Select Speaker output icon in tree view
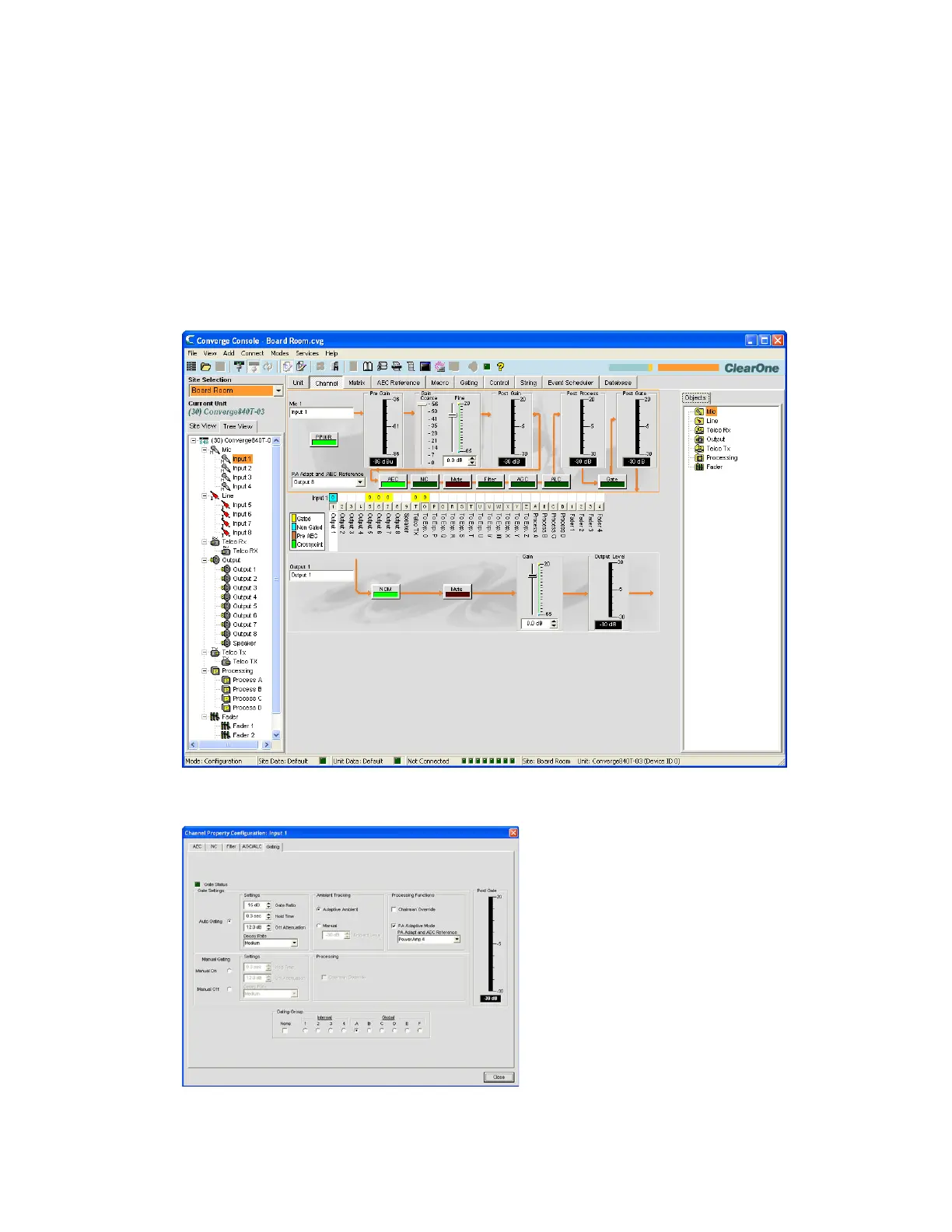The height and width of the screenshot is (1232, 952). [226, 643]
